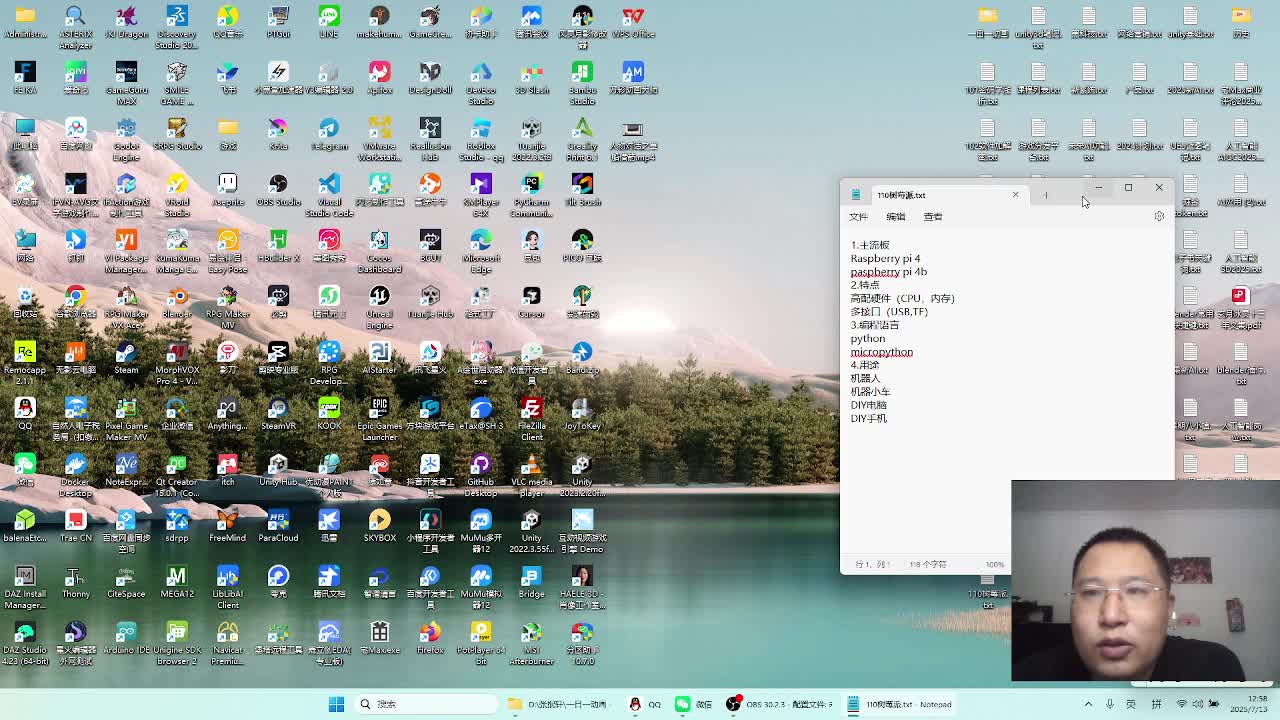Add a new tab in Notepad
Image resolution: width=1280 pixels, height=720 pixels.
point(1046,195)
